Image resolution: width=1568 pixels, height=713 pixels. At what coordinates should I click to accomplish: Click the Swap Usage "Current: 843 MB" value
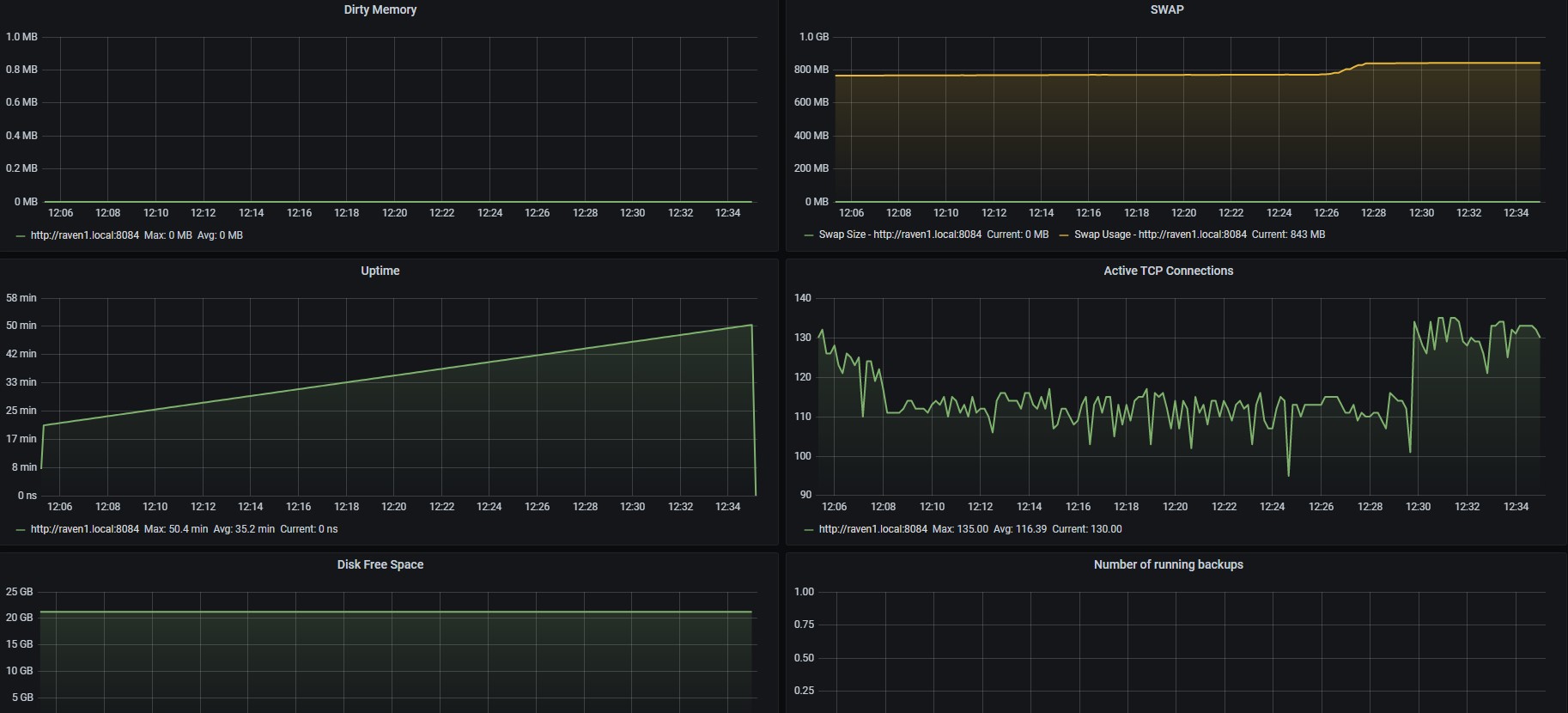(1289, 235)
